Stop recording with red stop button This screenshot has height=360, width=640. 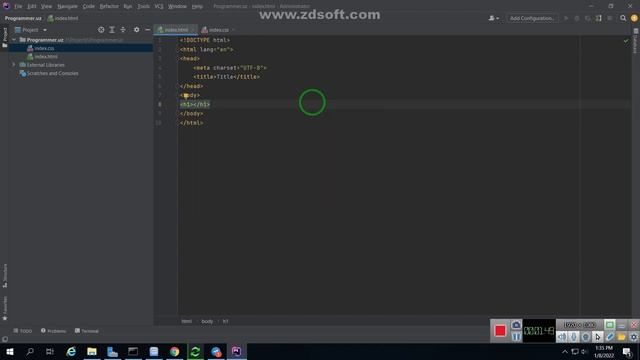point(500,331)
